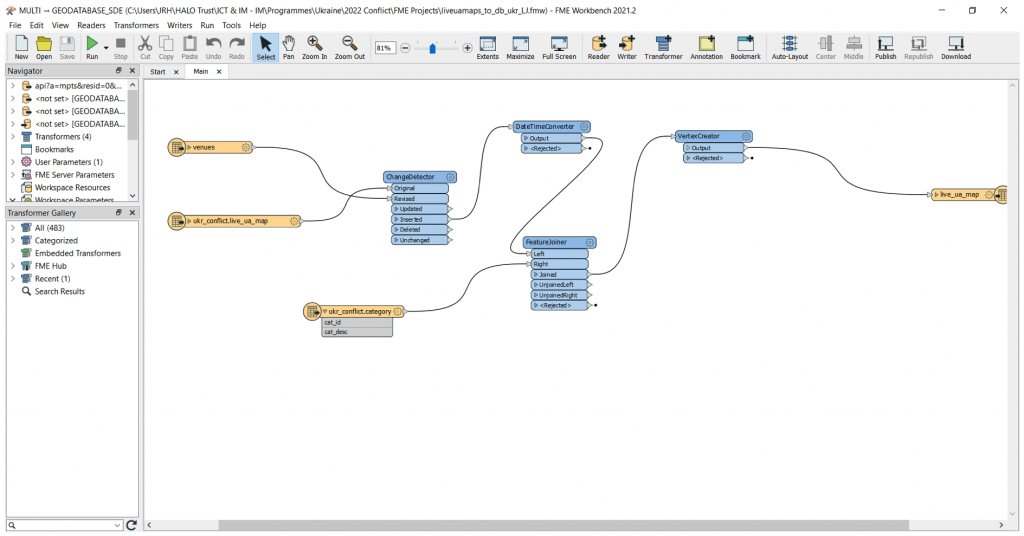Add a Writer to the workspace

coord(626,47)
